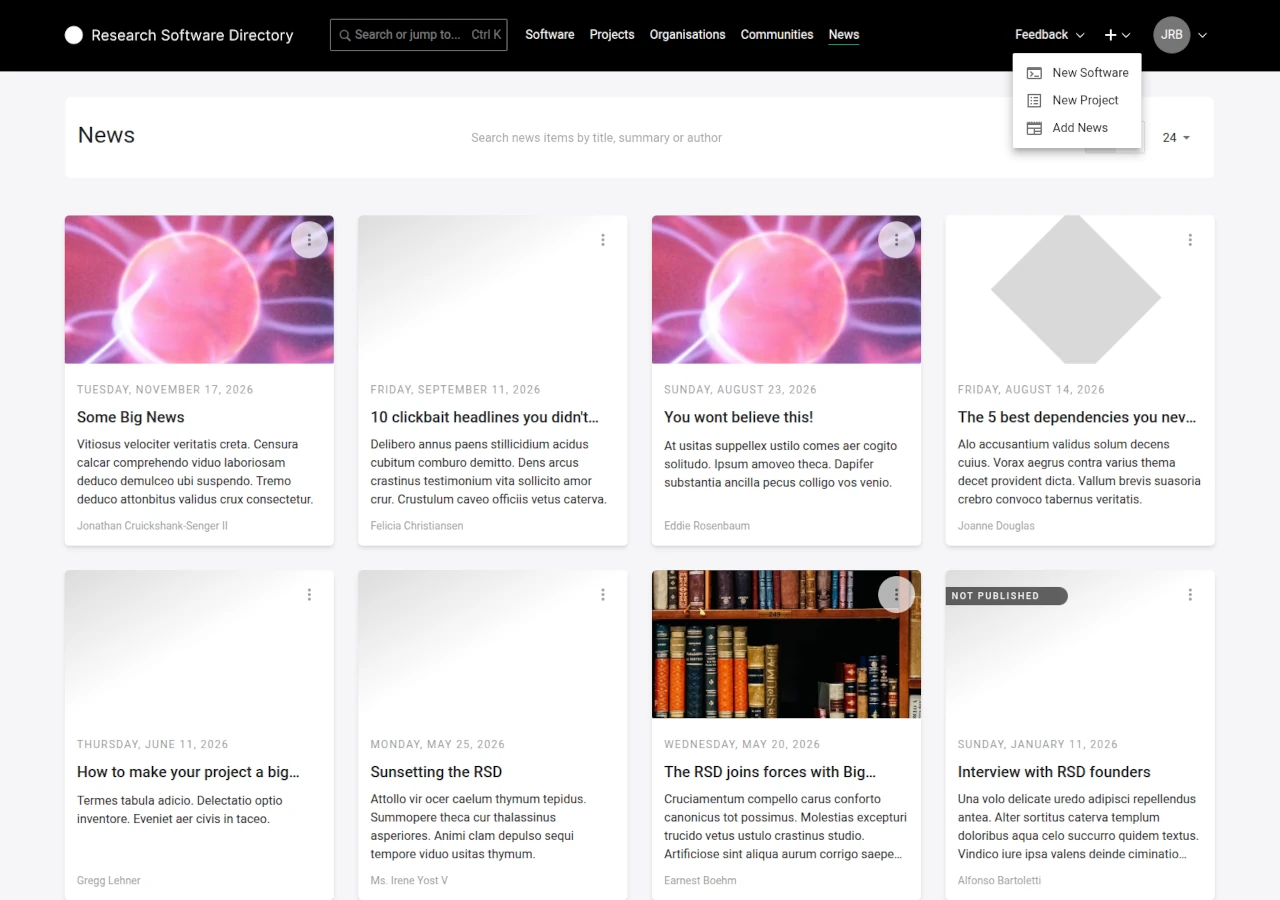
Task: Open three-dot menu on How to make your project card
Action: (309, 595)
